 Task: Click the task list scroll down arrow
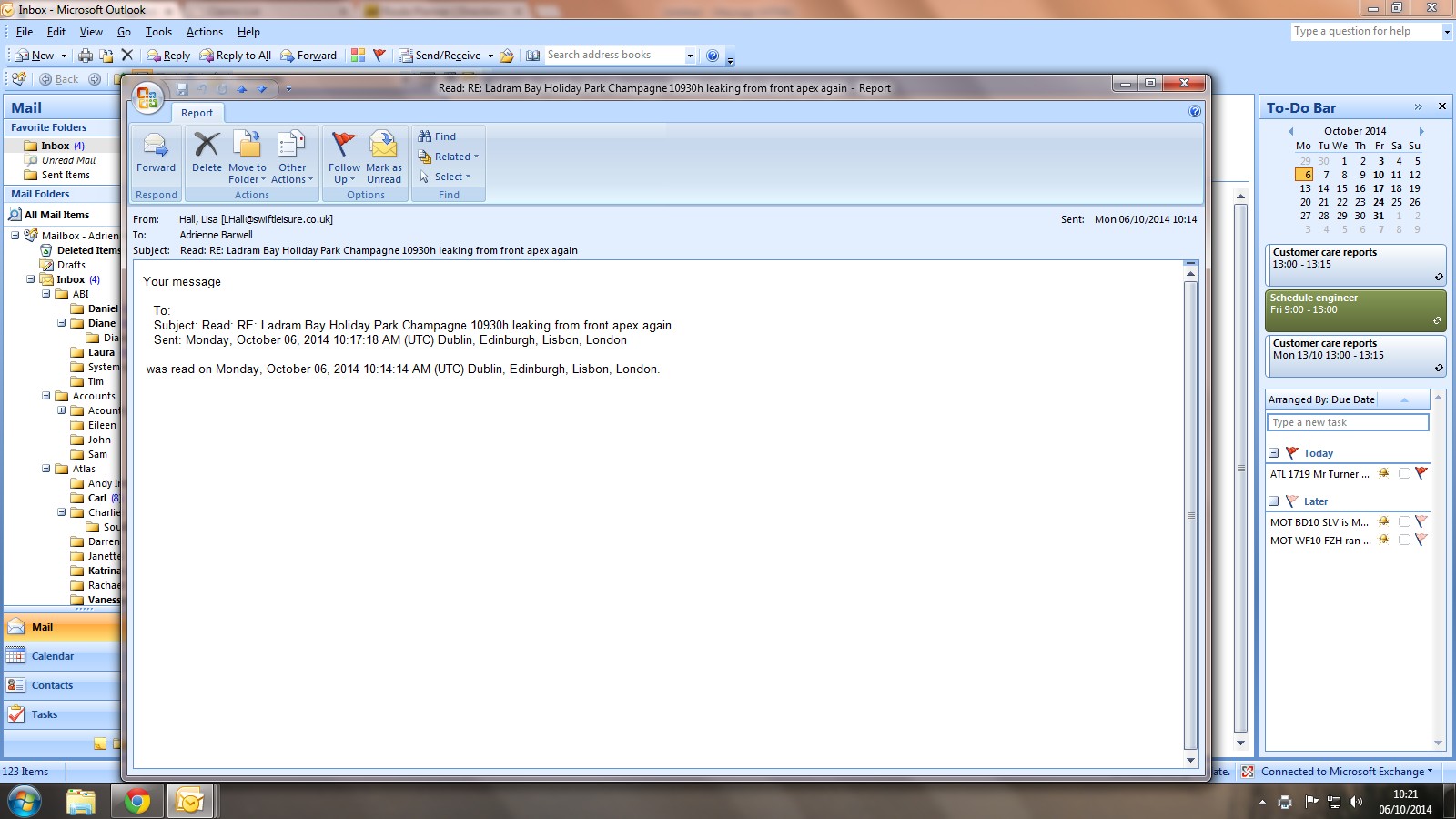pos(1438,743)
